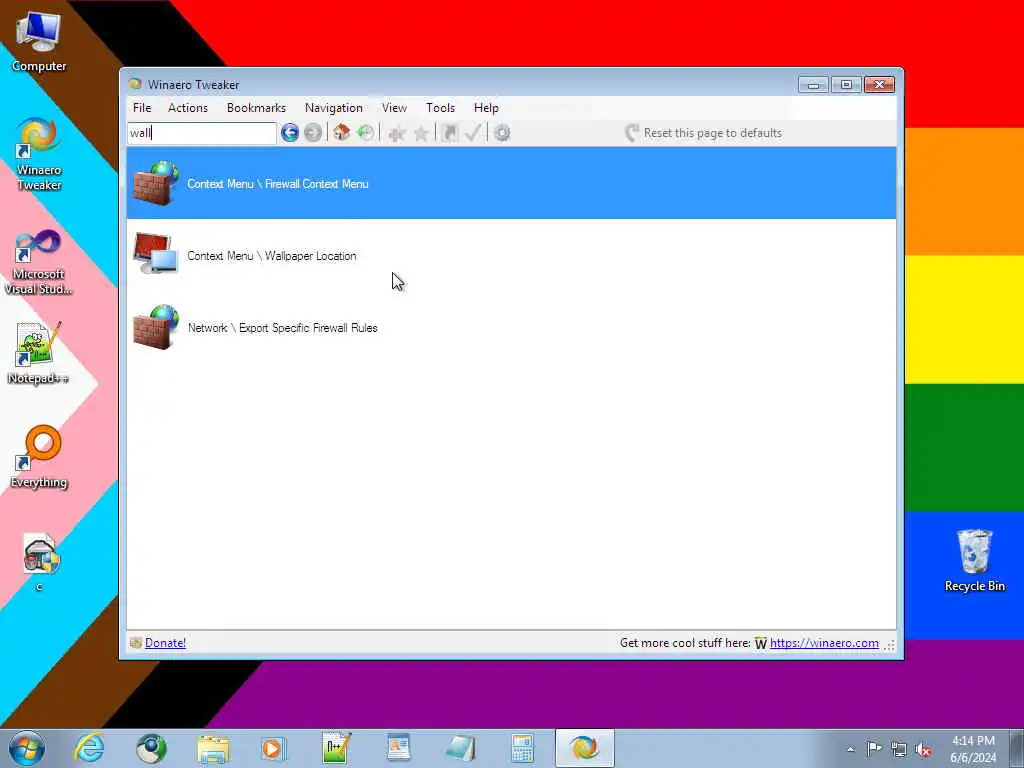Select Context Menu \ Wallpaper Location result

pyautogui.click(x=511, y=255)
